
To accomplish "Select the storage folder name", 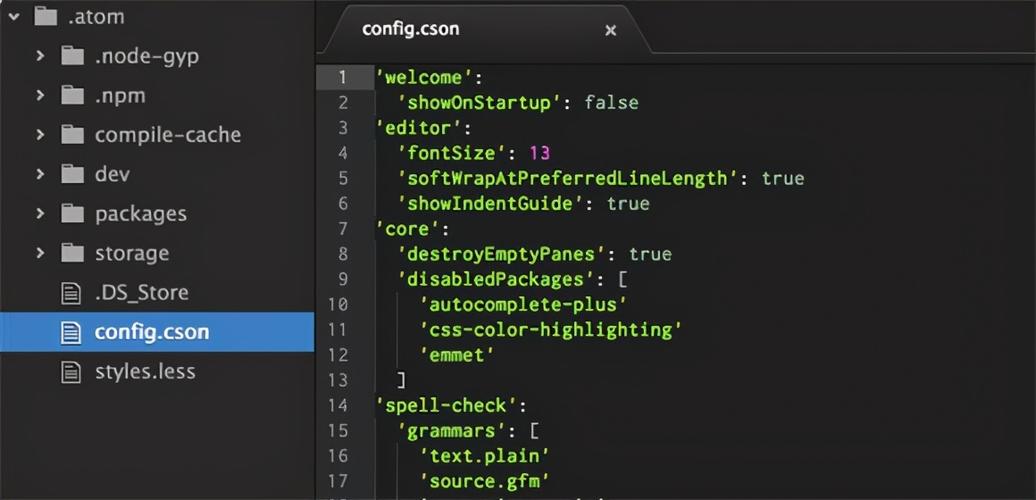I will (x=131, y=254).
